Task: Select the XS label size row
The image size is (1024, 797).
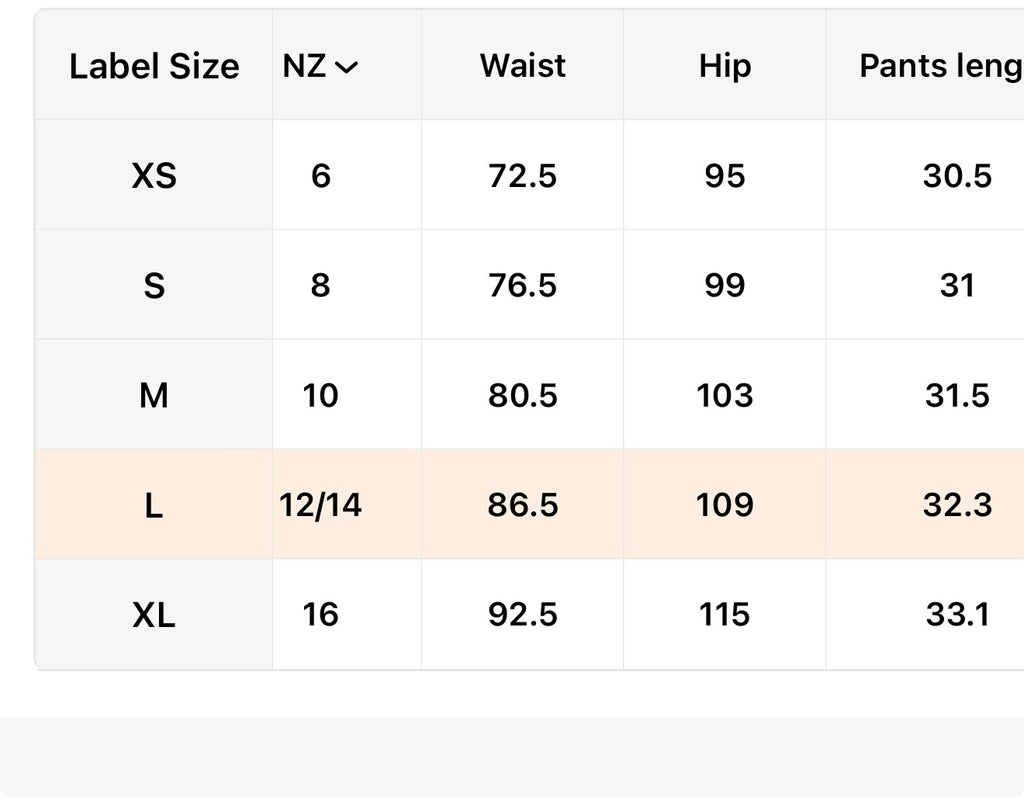Action: click(x=154, y=176)
